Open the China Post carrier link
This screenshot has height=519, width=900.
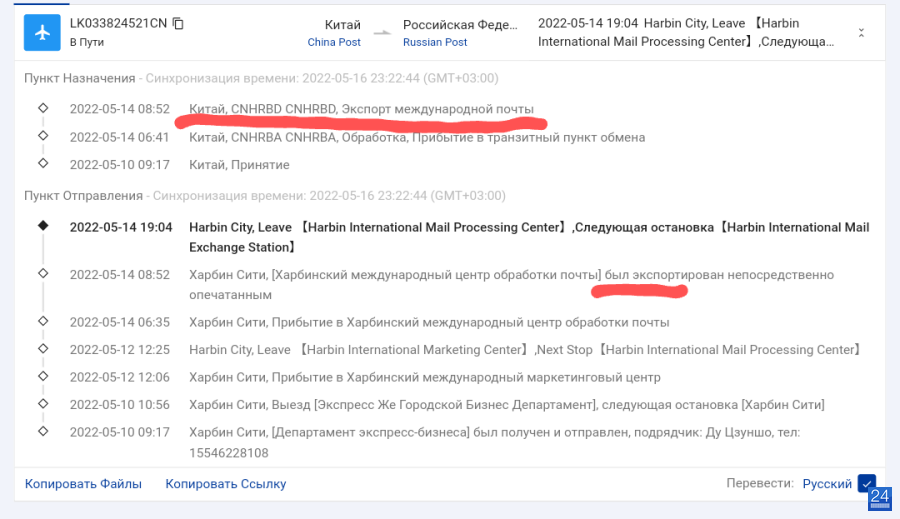click(x=333, y=42)
